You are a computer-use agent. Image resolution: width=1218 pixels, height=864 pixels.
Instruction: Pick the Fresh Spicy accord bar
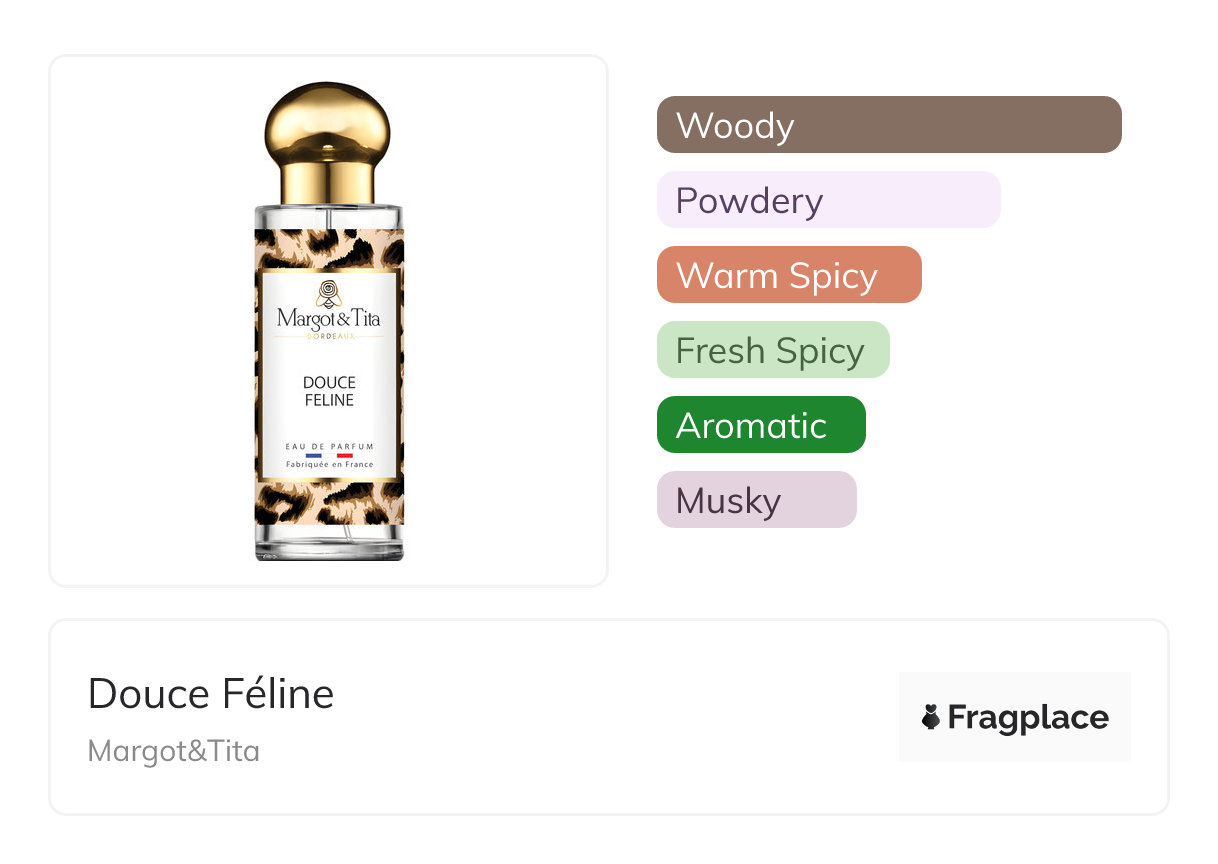pyautogui.click(x=773, y=350)
